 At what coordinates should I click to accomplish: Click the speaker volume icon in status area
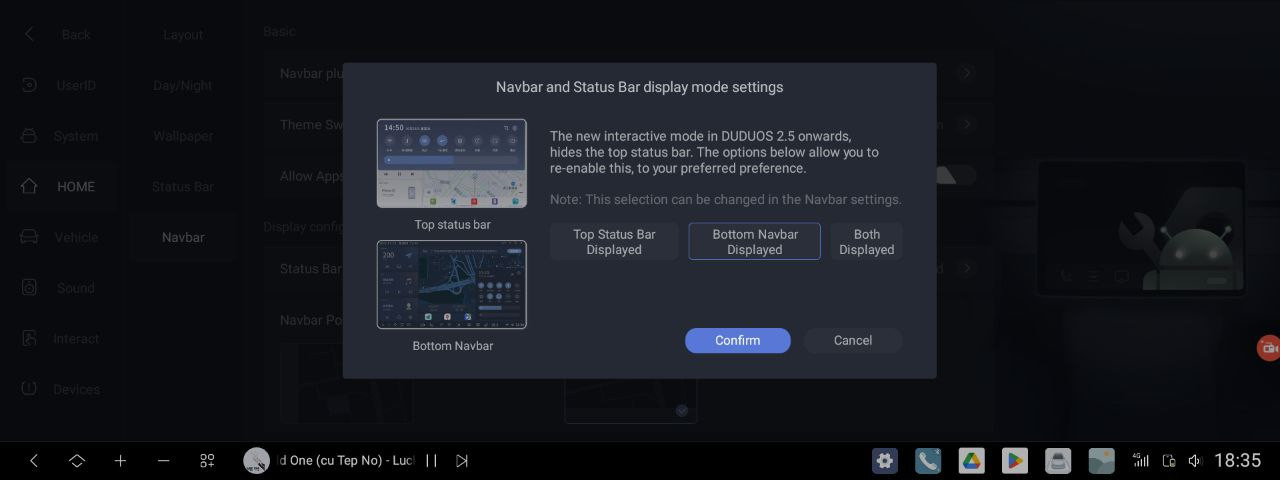(1194, 461)
